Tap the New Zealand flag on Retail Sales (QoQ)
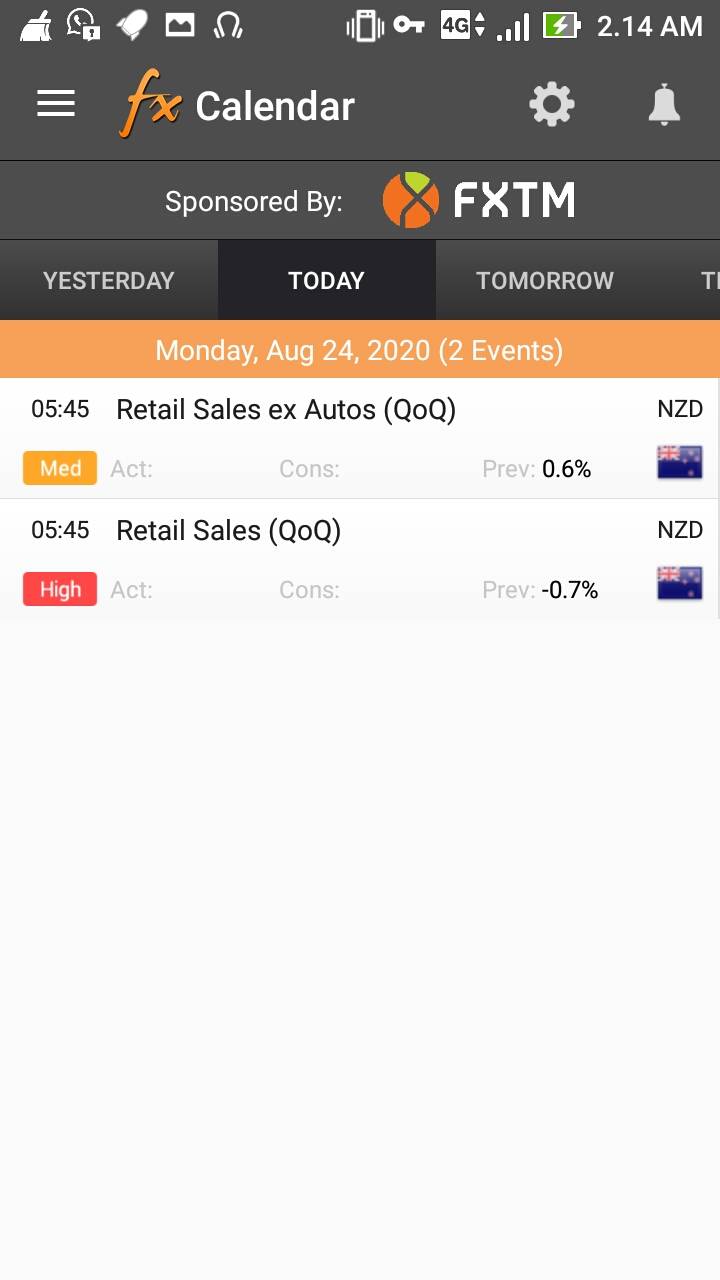The width and height of the screenshot is (720, 1280). (x=680, y=583)
